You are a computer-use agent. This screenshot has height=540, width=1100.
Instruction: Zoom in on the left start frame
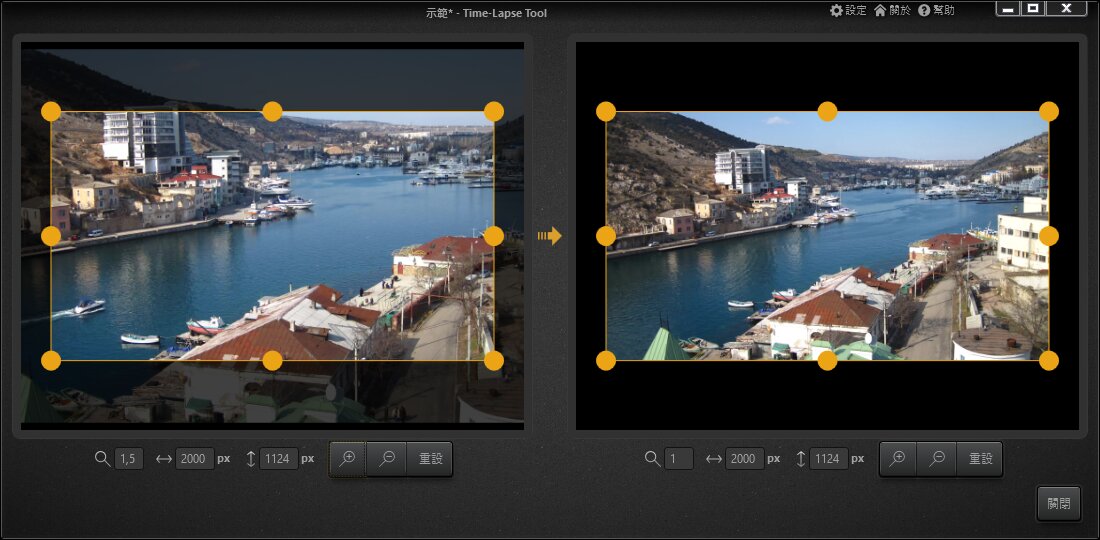(x=348, y=459)
